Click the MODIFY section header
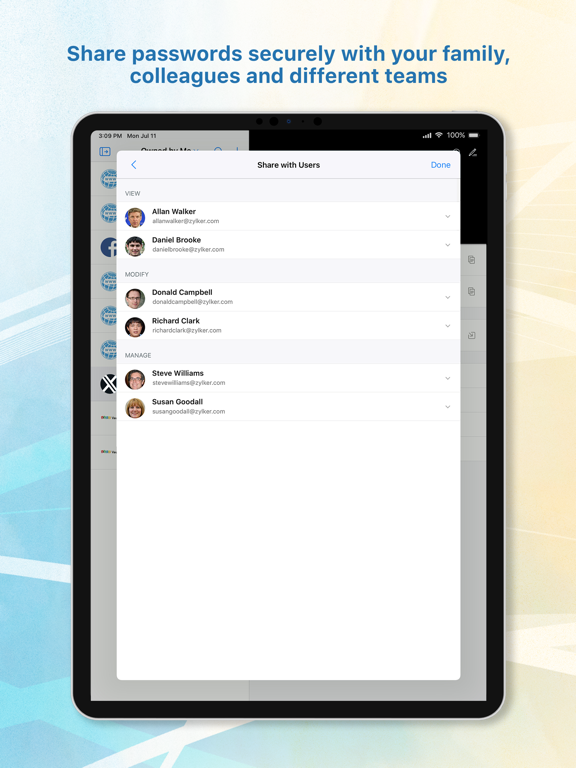 pyautogui.click(x=137, y=274)
